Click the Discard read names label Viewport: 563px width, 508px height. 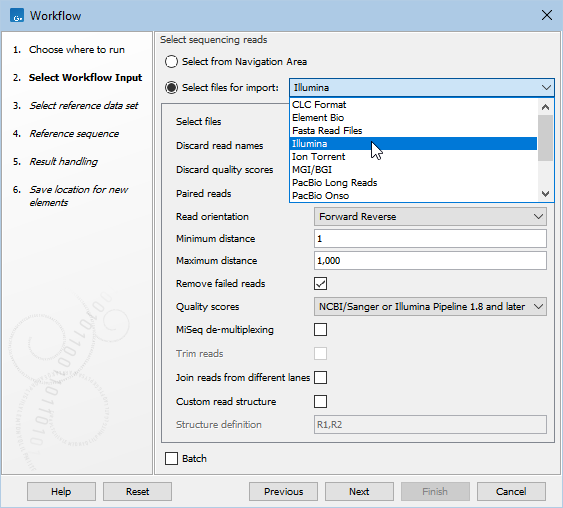pyautogui.click(x=219, y=146)
